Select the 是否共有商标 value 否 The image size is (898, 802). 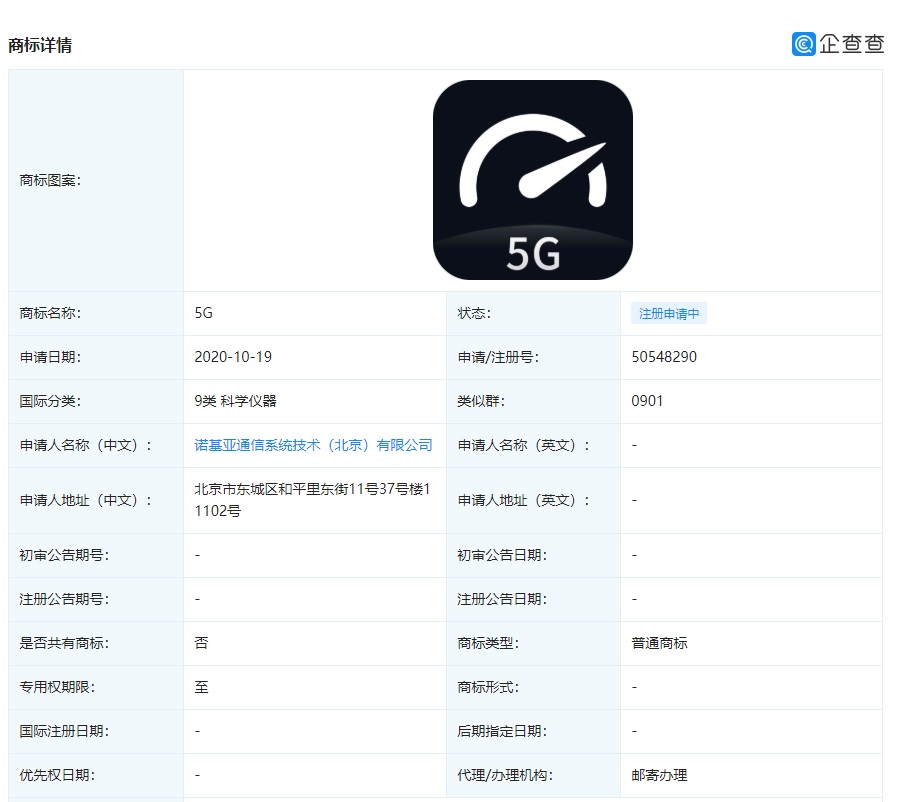point(200,643)
